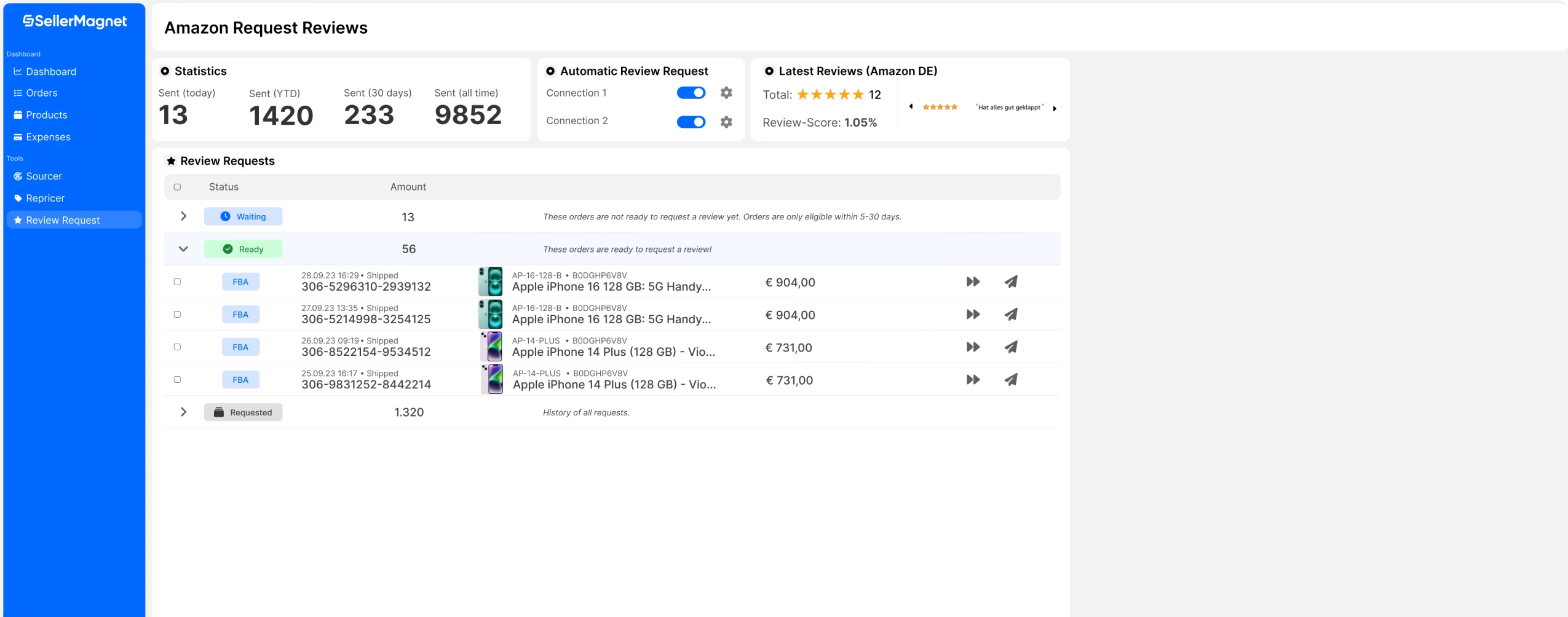Open the Sourcer tool
This screenshot has height=617, width=1568.
(x=38, y=176)
